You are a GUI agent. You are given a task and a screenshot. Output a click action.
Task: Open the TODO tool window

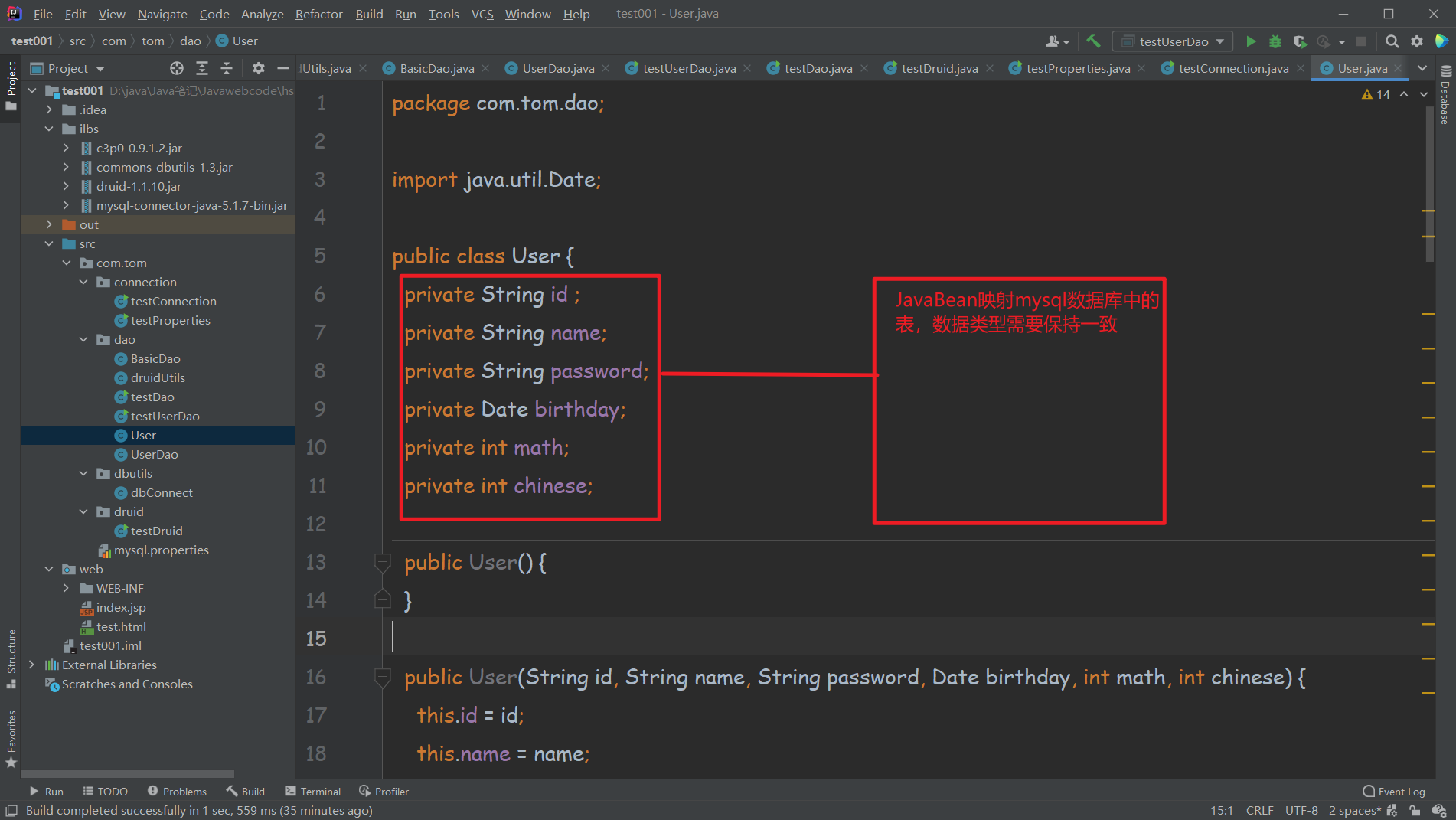point(105,791)
